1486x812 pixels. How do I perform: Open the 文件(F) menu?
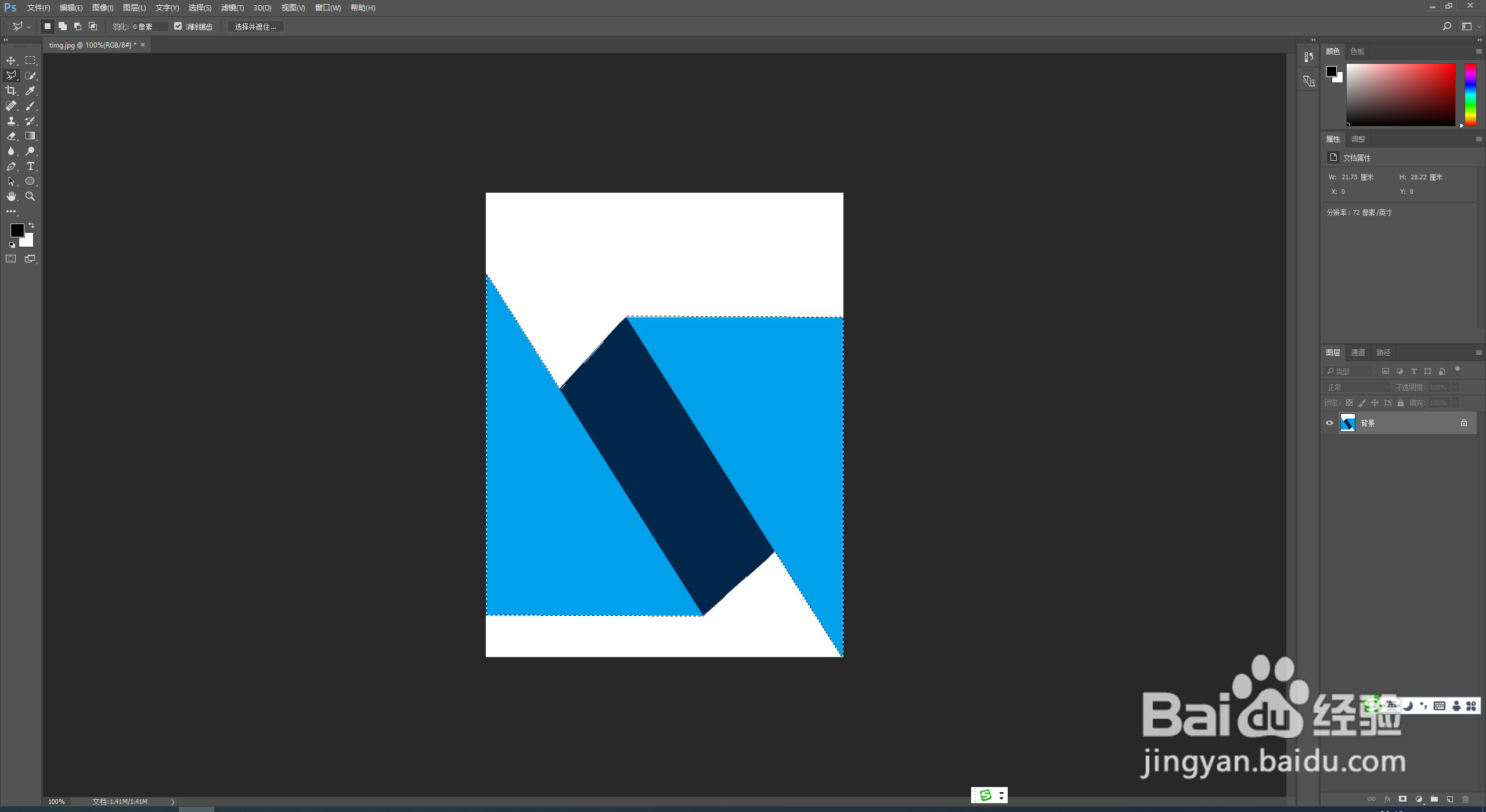pos(38,8)
